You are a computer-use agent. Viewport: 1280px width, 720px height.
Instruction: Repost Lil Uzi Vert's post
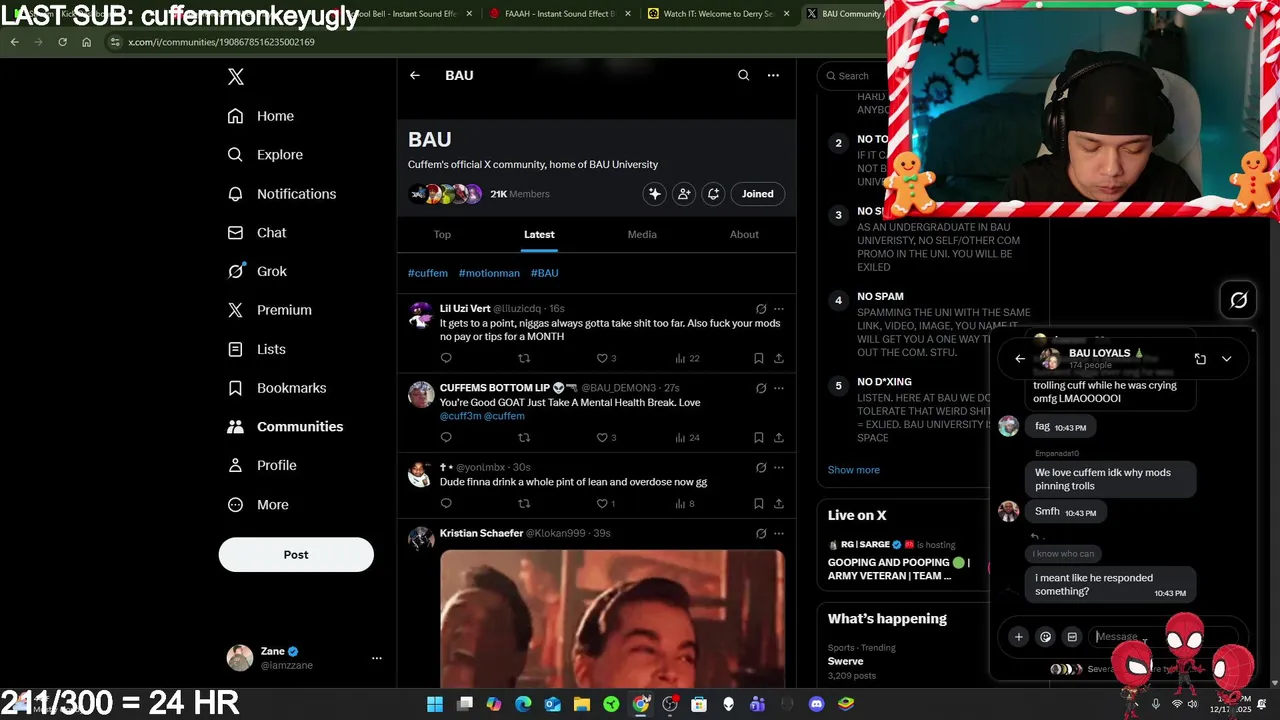pos(524,358)
